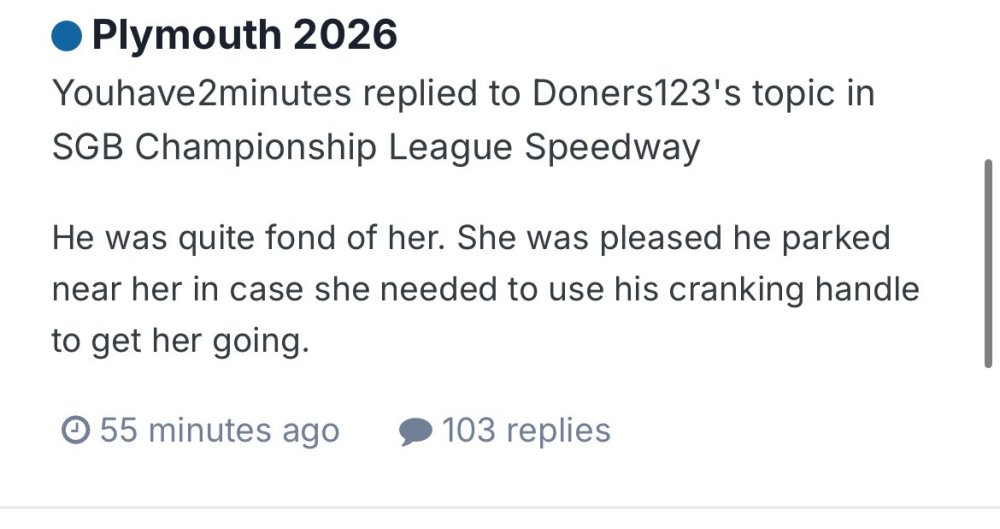The image size is (1000, 529).
Task: Click the vertical scrollbar thumb
Action: tap(988, 263)
